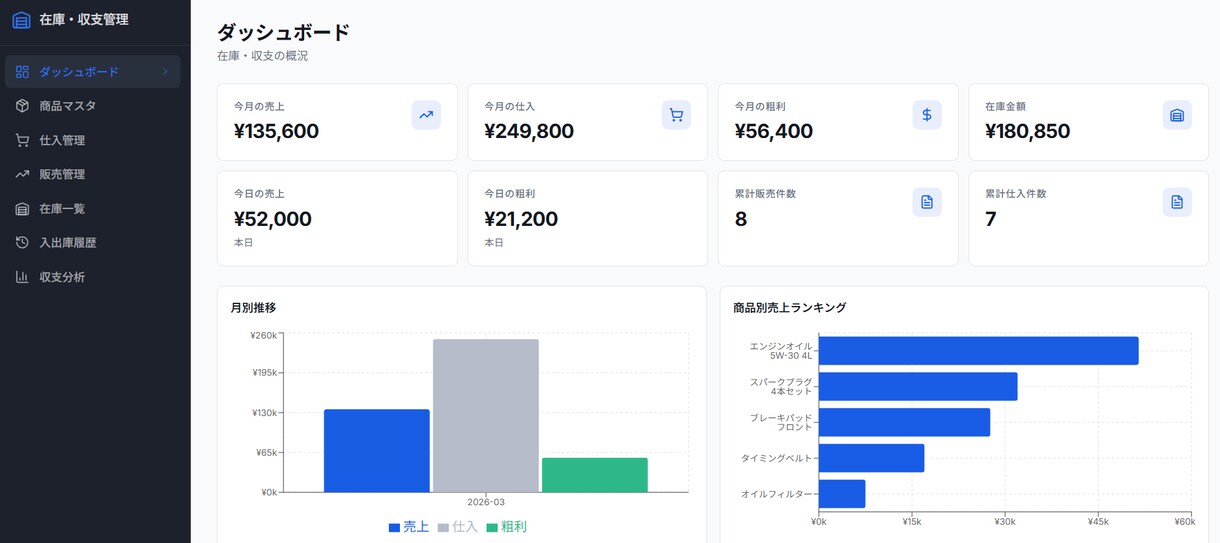
Task: Switch to 収支分析 page
Action: pos(93,277)
